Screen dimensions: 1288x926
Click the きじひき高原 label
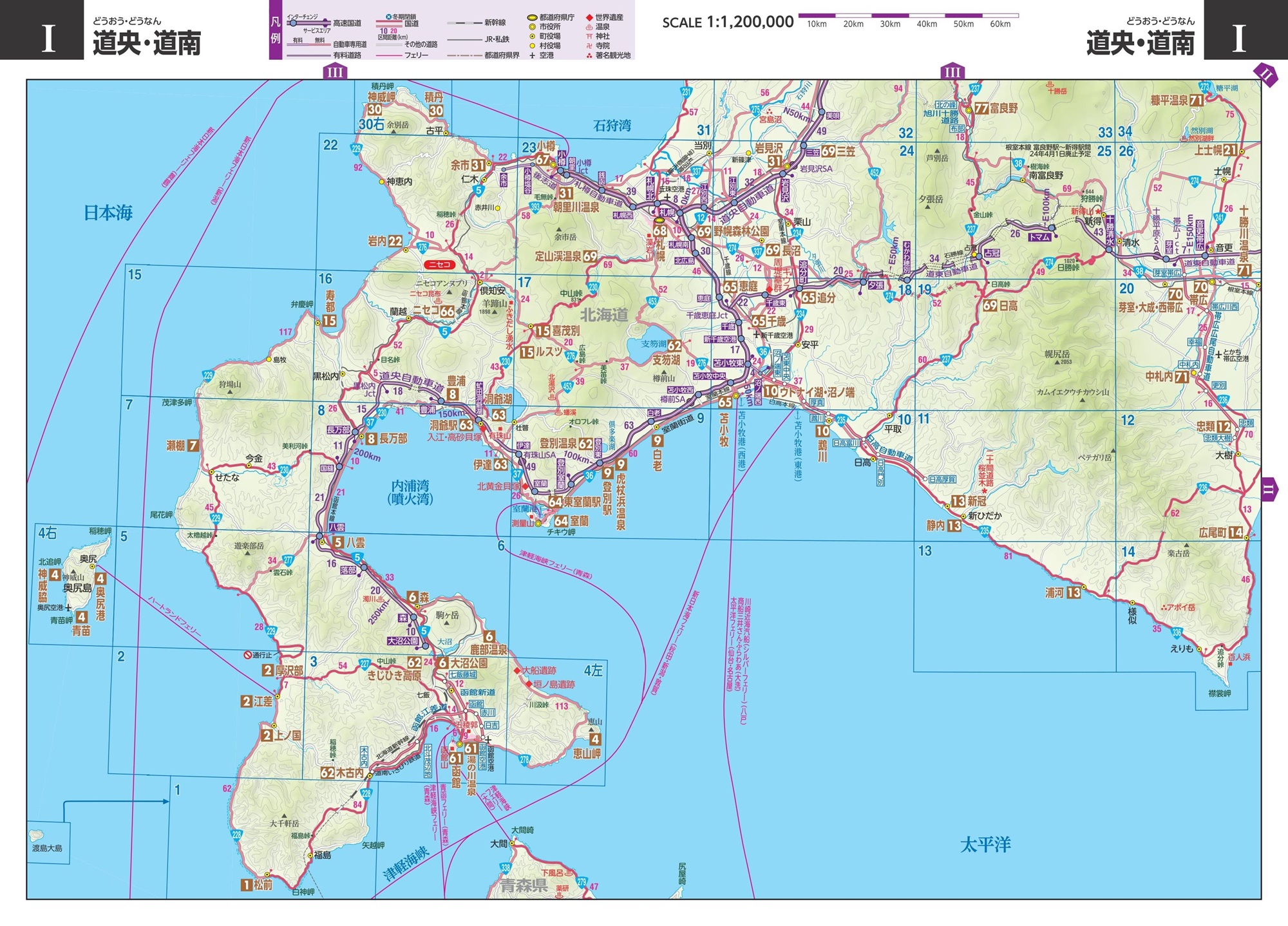(394, 675)
